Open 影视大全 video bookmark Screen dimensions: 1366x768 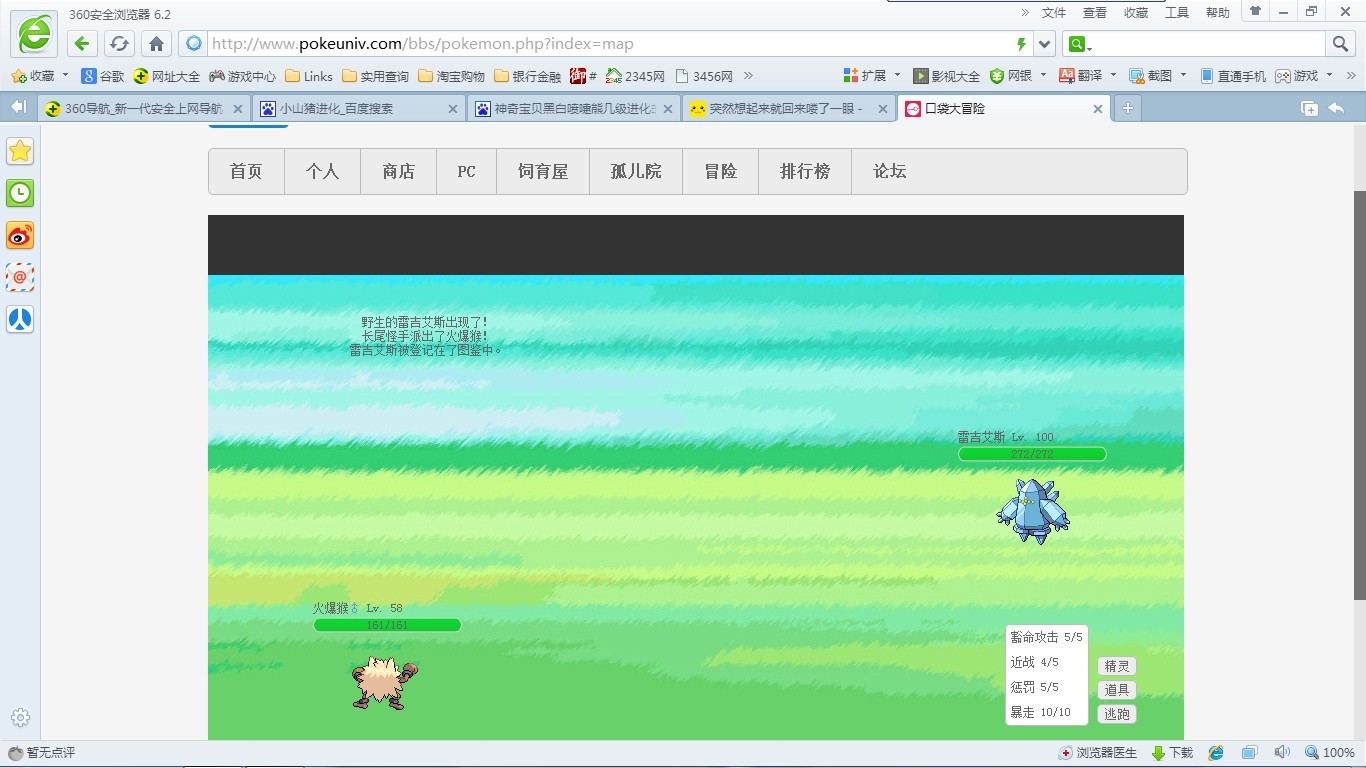[x=947, y=76]
